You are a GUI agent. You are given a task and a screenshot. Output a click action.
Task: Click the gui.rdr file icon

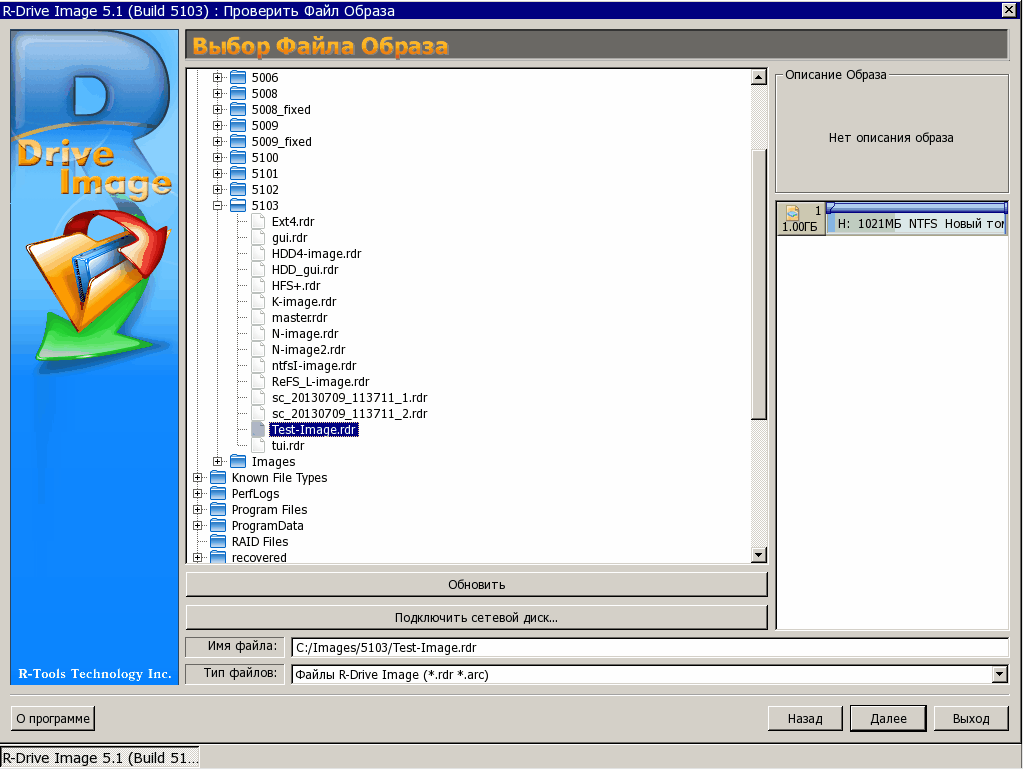(258, 238)
